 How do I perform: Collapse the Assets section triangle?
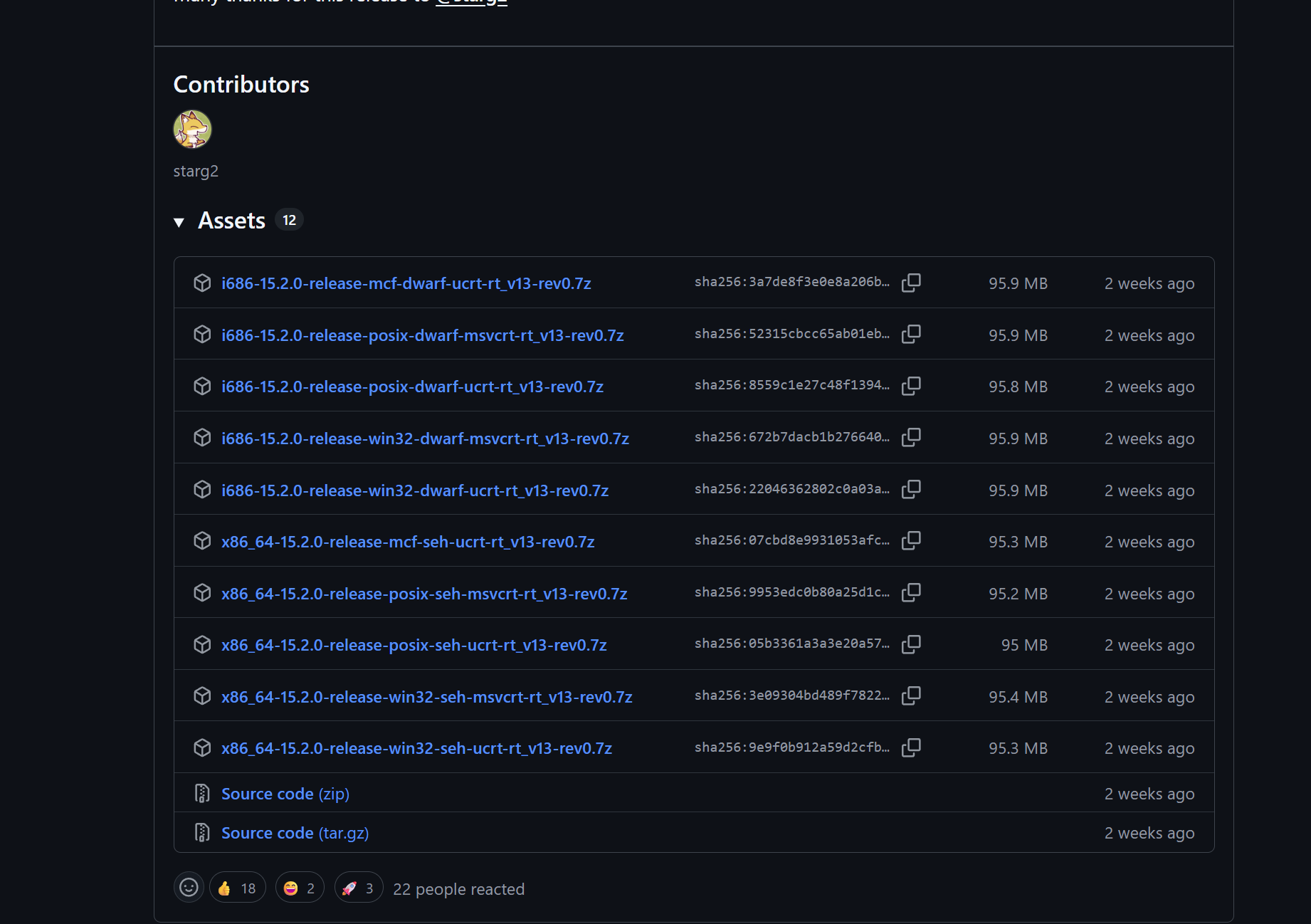[179, 222]
